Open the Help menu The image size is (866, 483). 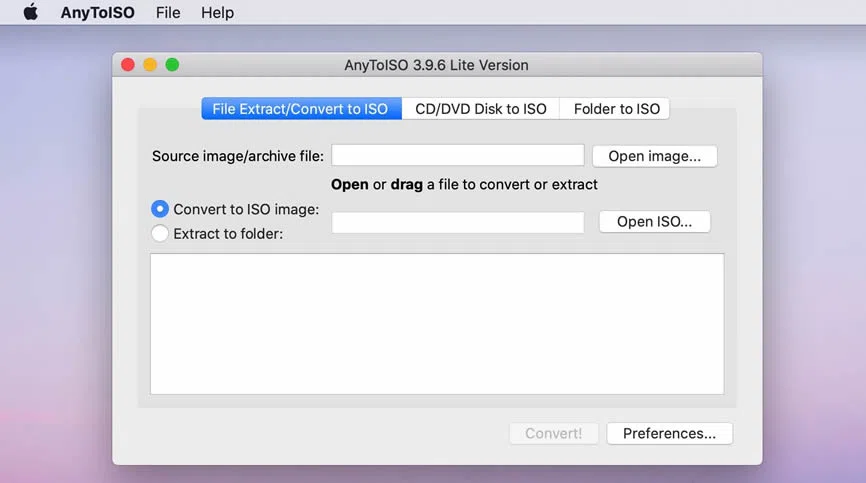217,13
